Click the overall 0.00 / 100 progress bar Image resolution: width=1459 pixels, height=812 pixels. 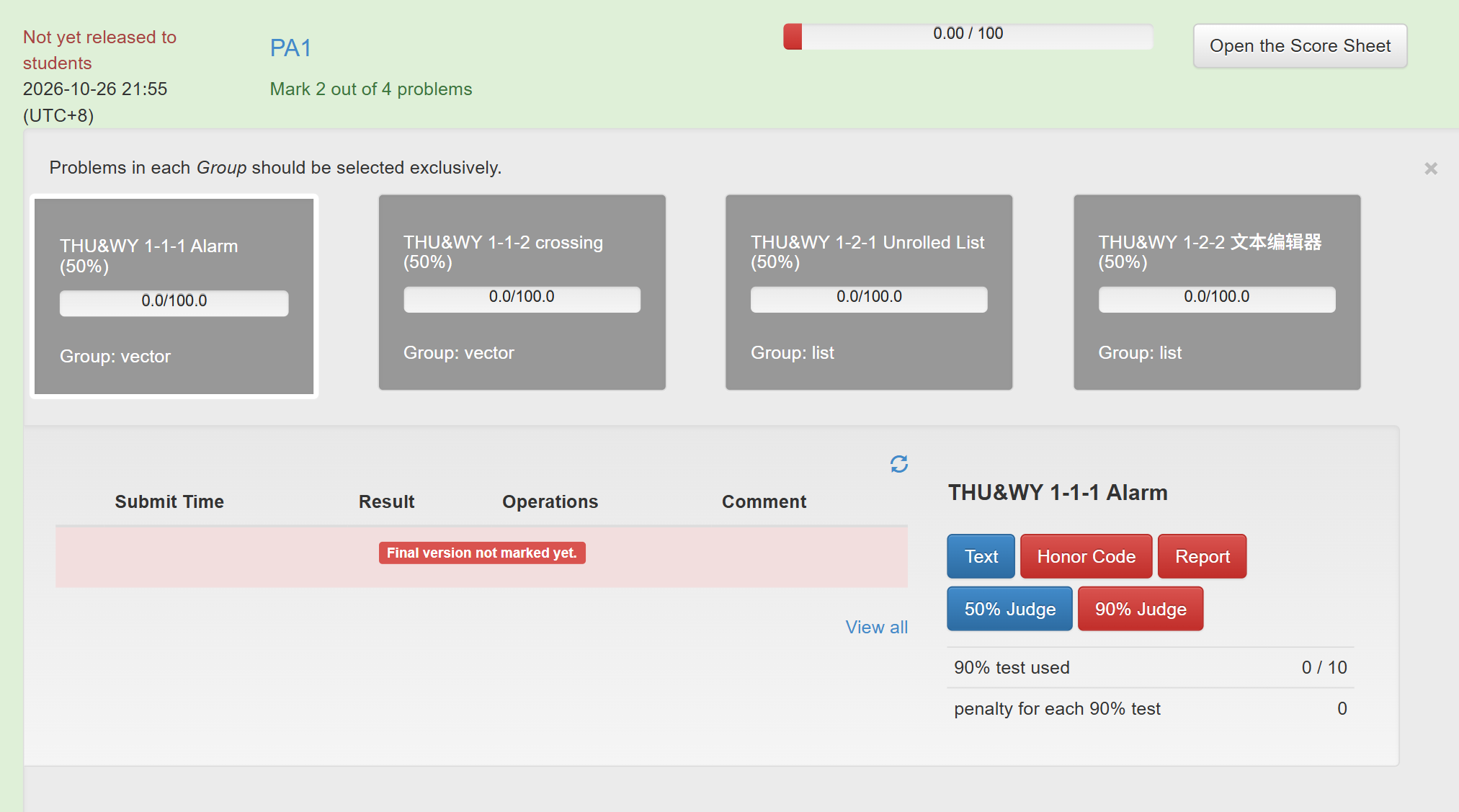tap(968, 37)
